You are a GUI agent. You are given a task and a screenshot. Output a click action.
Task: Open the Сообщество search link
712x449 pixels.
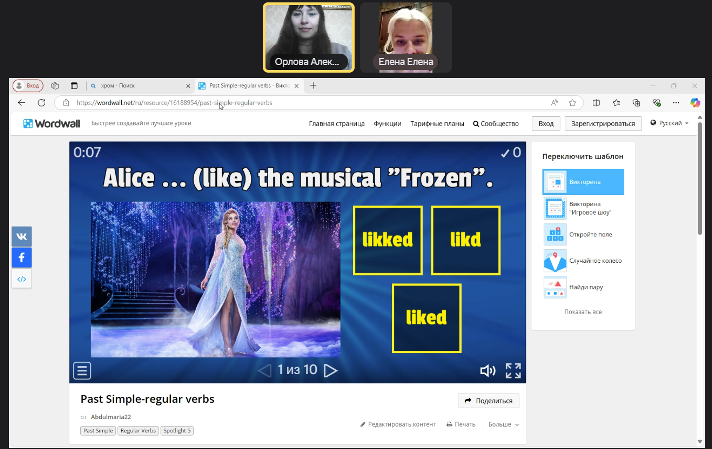point(496,123)
